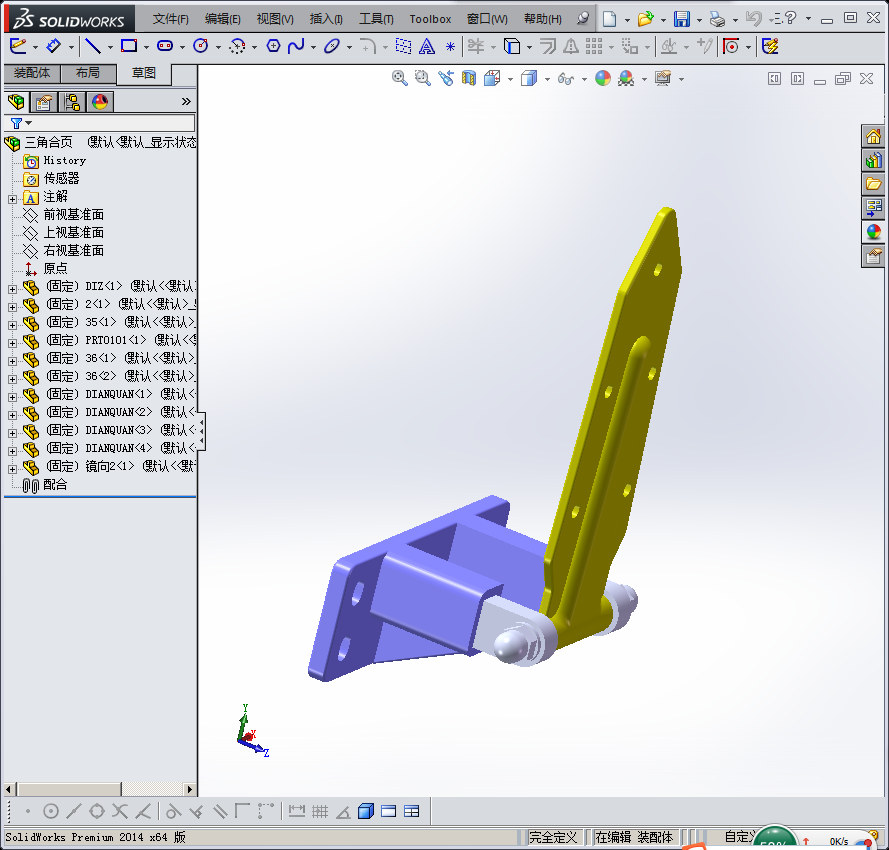Toggle the shaded cube display icon at bottom

coord(366,811)
